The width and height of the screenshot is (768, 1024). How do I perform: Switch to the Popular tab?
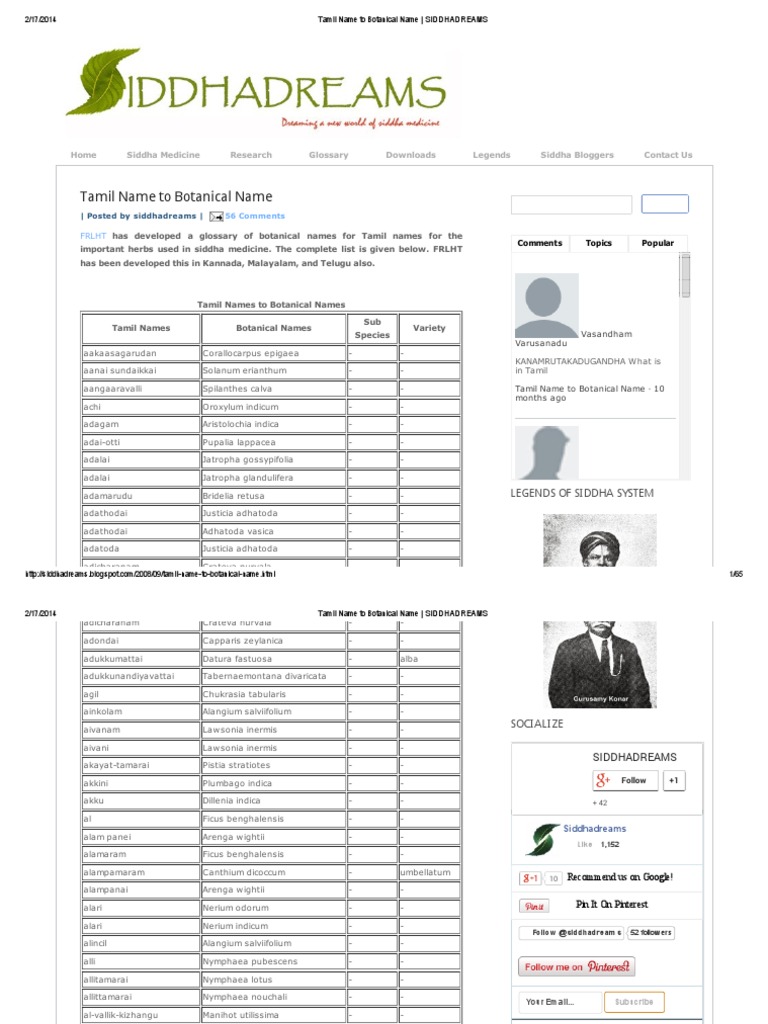pyautogui.click(x=657, y=243)
